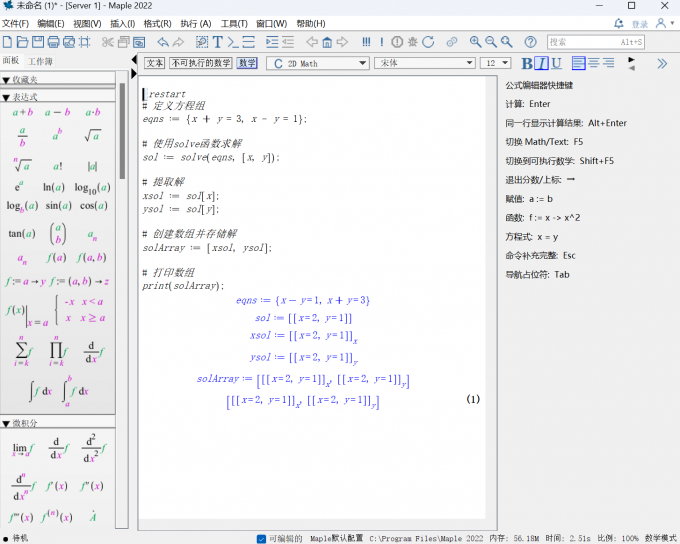Screen dimensions: 680x544
Task: Click the undo arrow icon
Action: [162, 41]
